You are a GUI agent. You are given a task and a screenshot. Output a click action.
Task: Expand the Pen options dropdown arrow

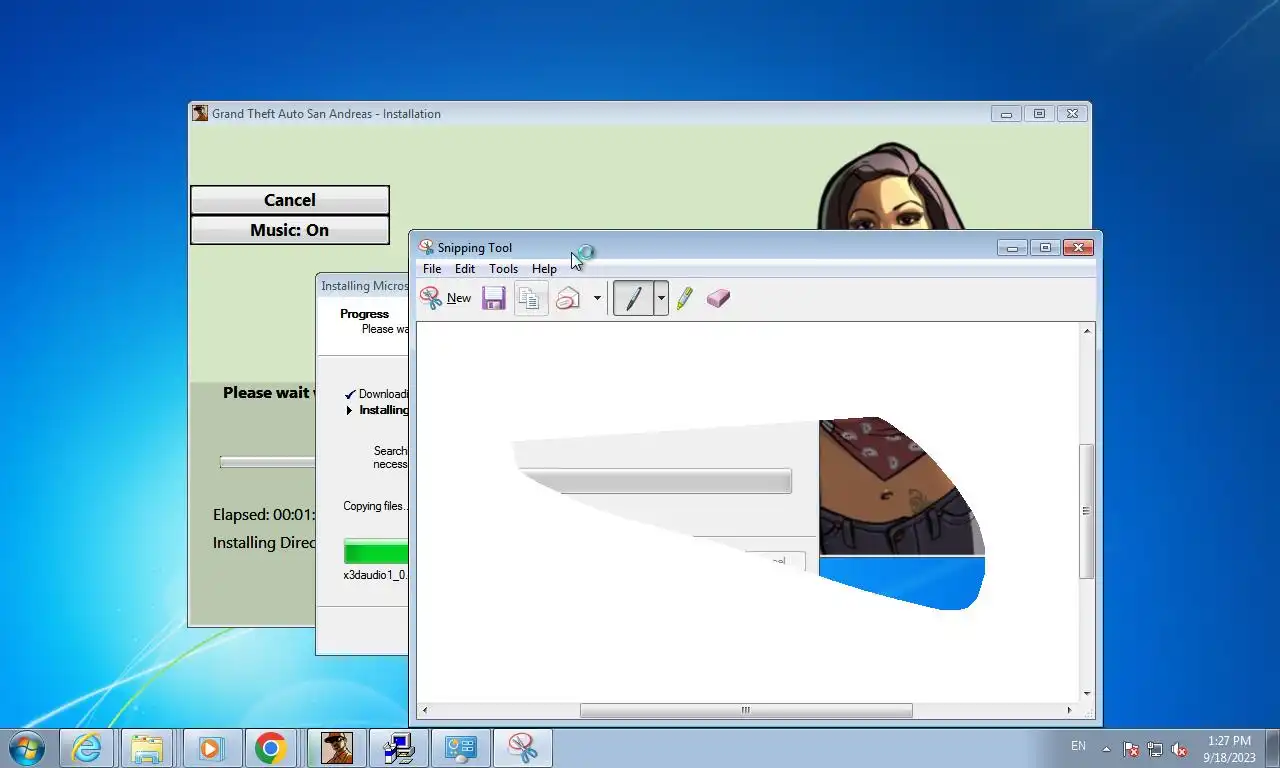click(661, 298)
